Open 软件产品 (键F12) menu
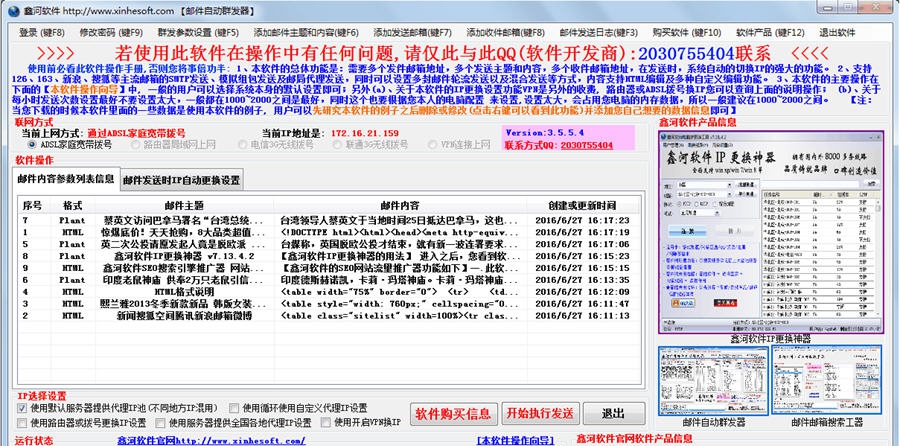This screenshot has width=900, height=446. [x=771, y=33]
